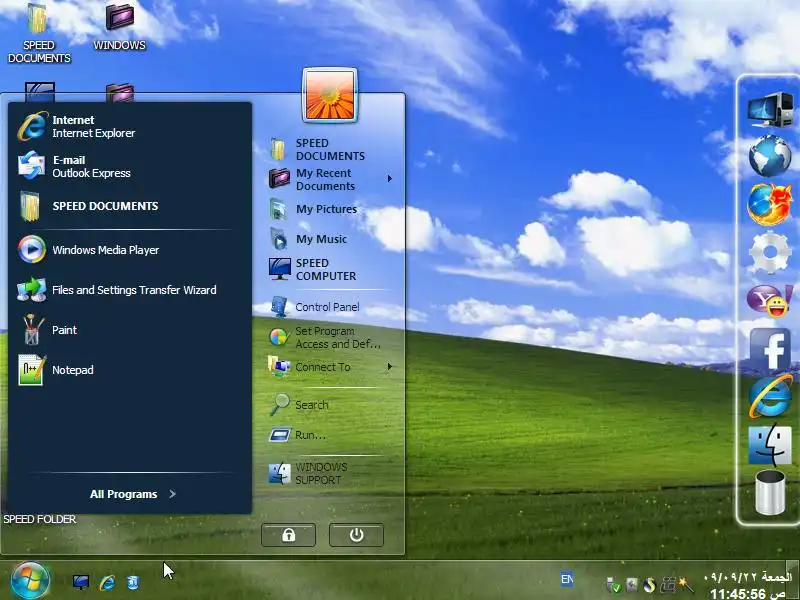Open Internet Explorer from the start menu

click(x=77, y=127)
